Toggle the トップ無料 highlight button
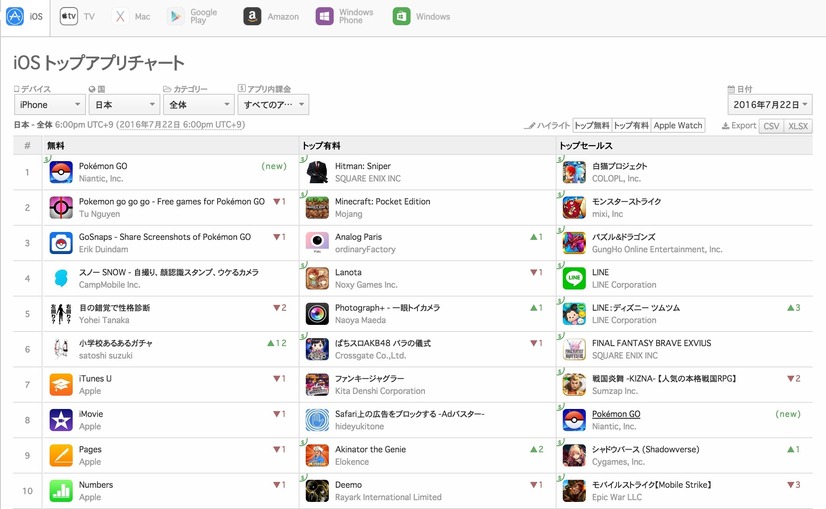The image size is (826, 509). click(592, 125)
